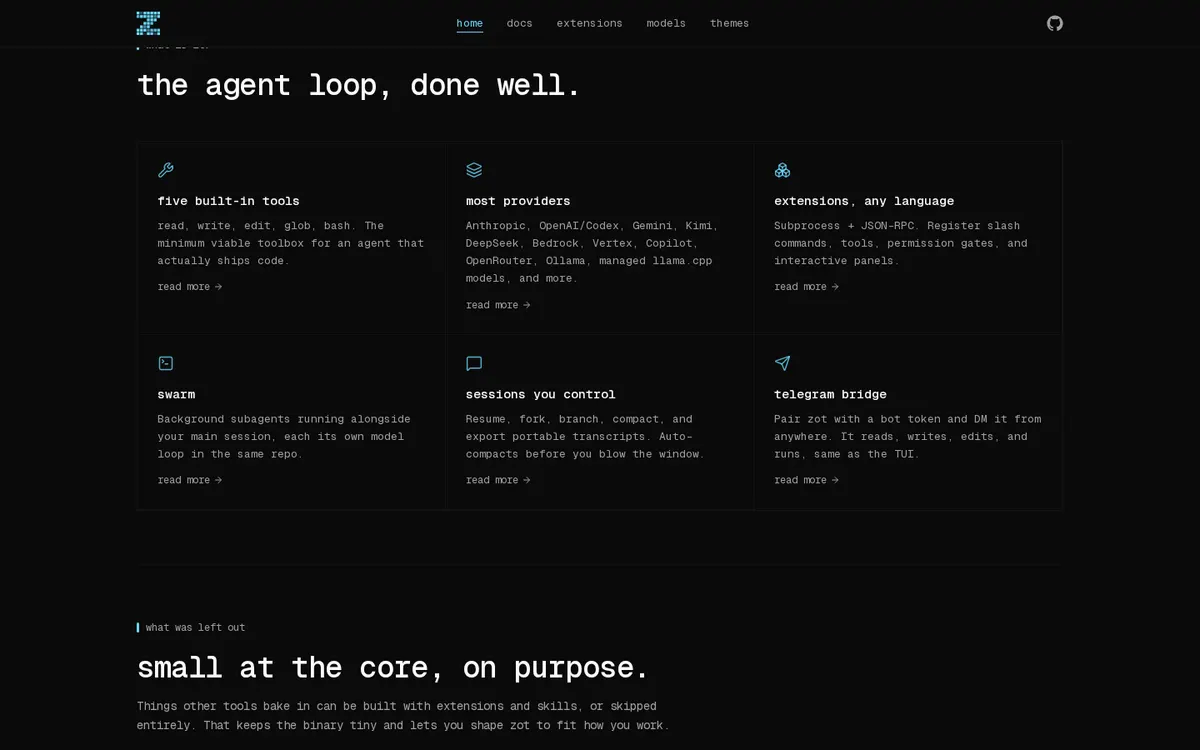Click the description starting 'Background subagents running'

[284, 436]
